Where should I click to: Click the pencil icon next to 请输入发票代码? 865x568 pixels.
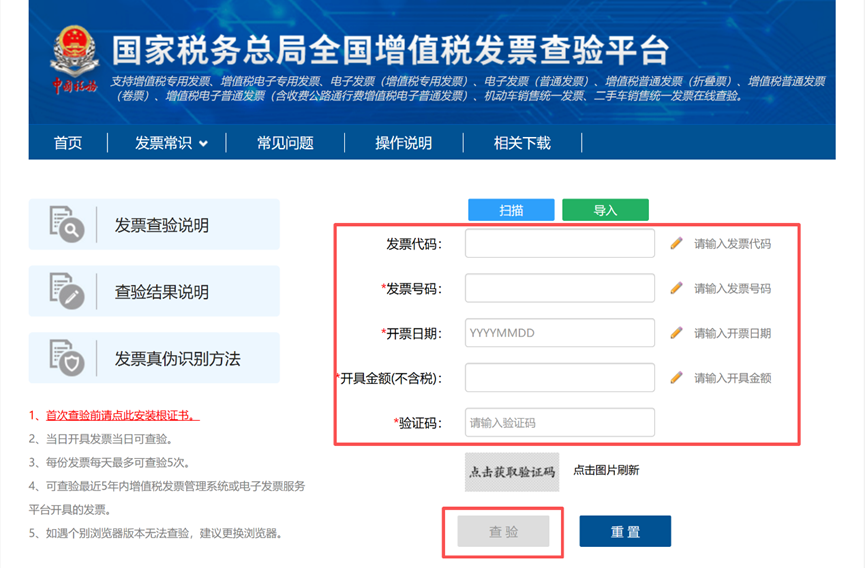point(676,243)
